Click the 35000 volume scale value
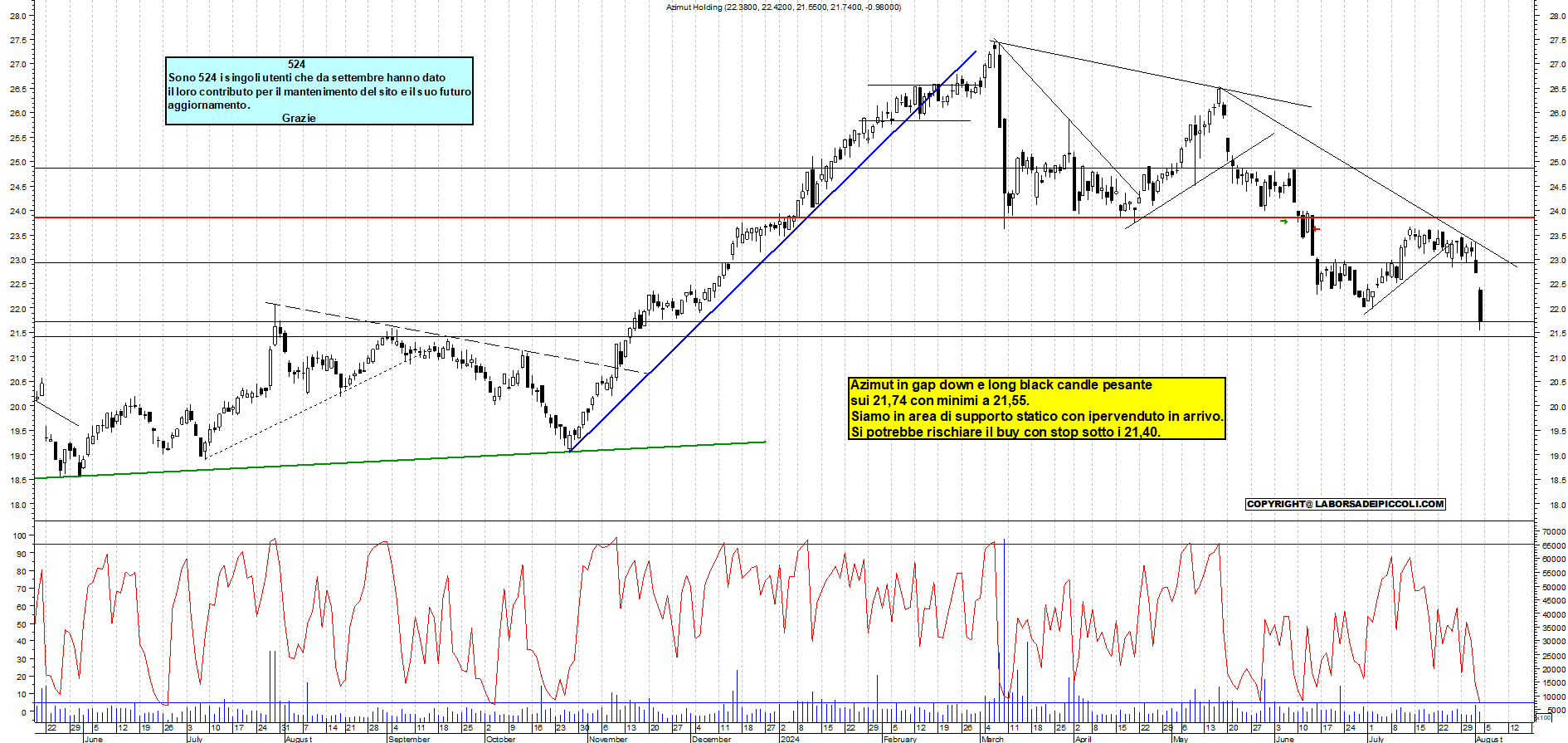This screenshot has width=1568, height=743. click(1553, 628)
